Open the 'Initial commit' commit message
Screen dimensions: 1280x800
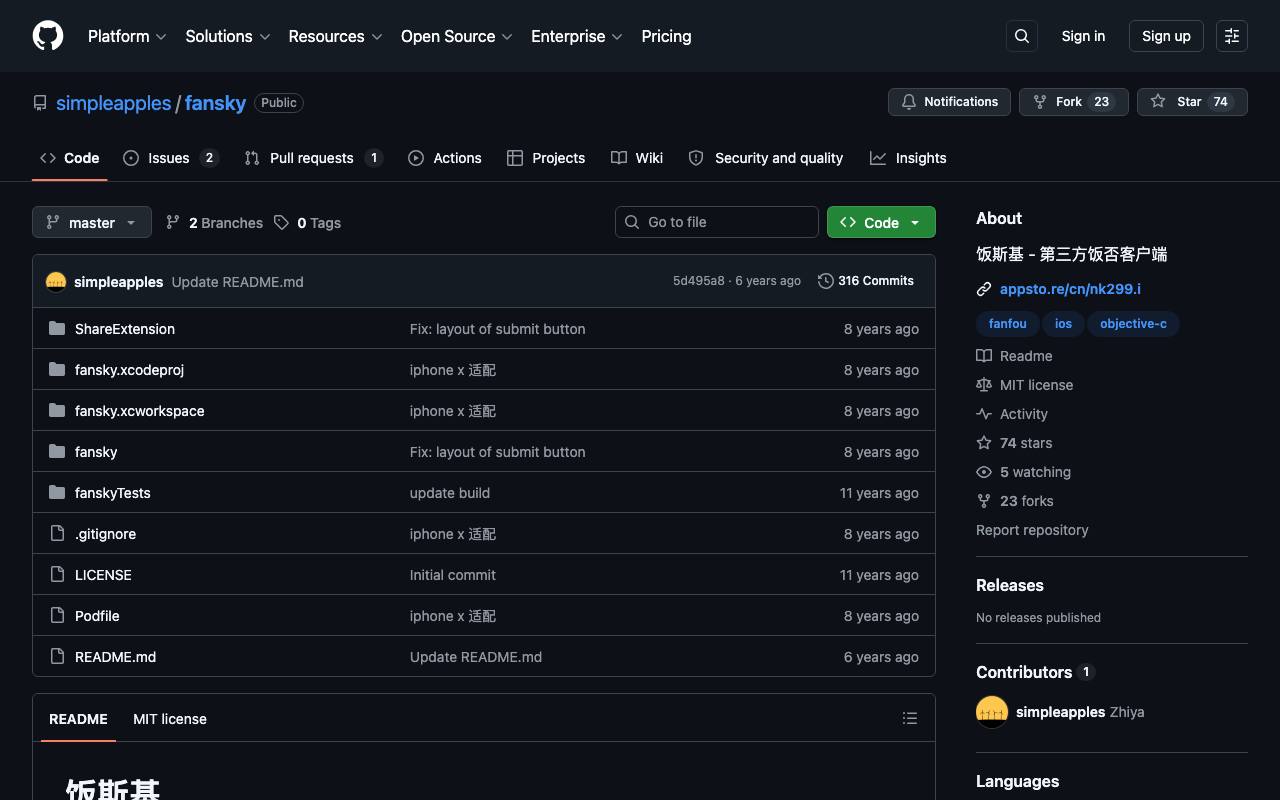pos(453,575)
